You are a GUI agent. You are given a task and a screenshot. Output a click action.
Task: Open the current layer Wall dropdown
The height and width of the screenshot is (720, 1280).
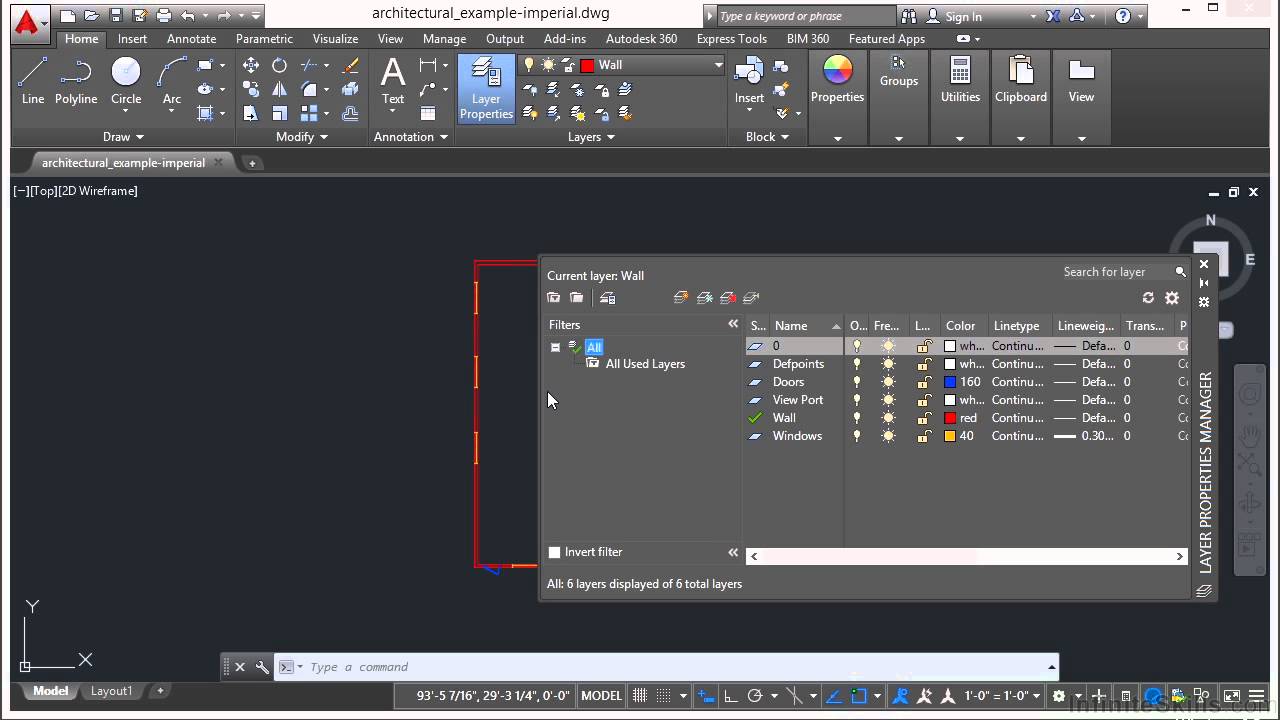pos(718,65)
